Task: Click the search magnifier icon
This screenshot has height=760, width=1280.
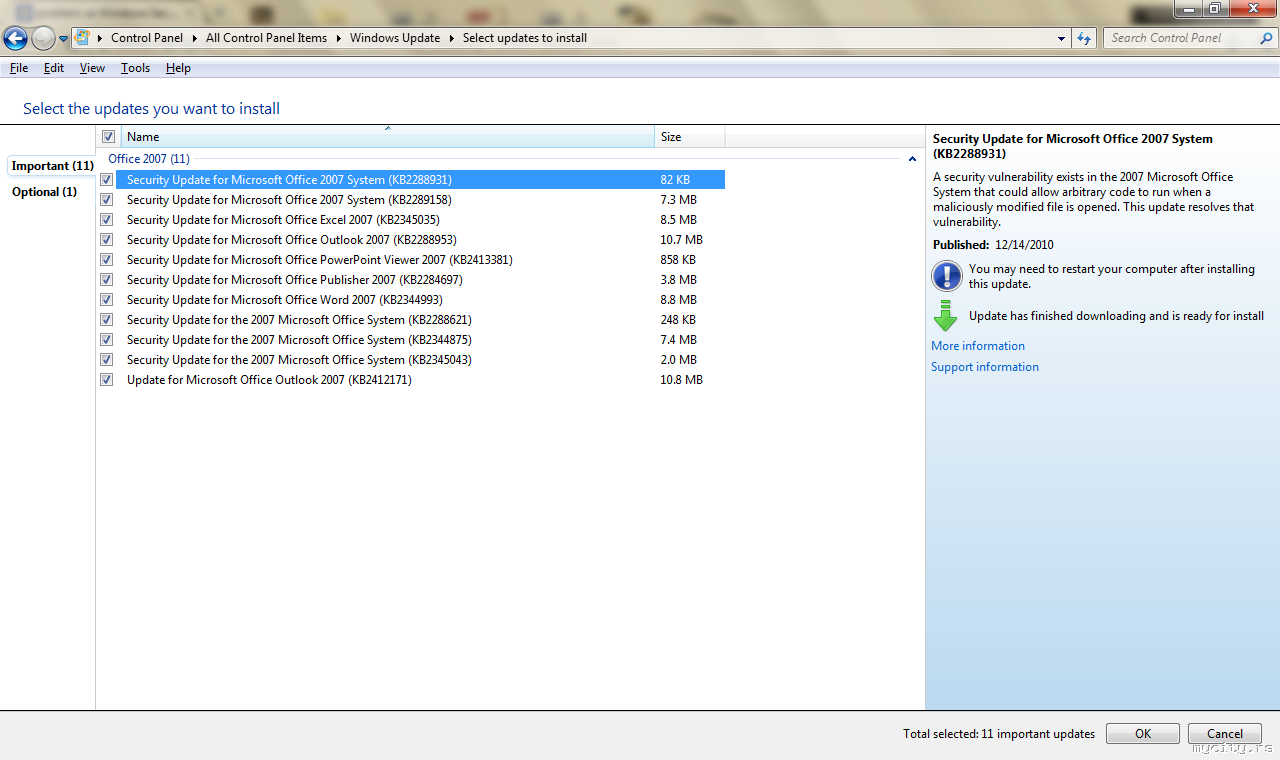Action: 1266,38
